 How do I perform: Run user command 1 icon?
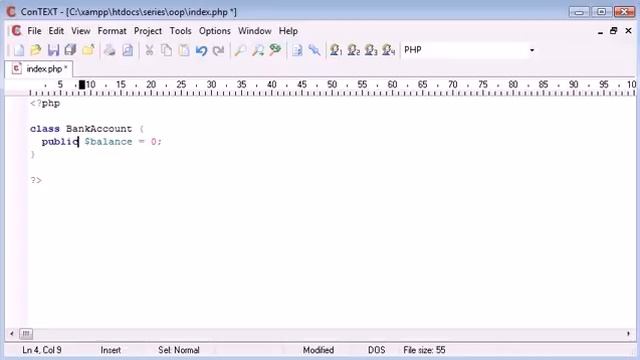pyautogui.click(x=336, y=50)
